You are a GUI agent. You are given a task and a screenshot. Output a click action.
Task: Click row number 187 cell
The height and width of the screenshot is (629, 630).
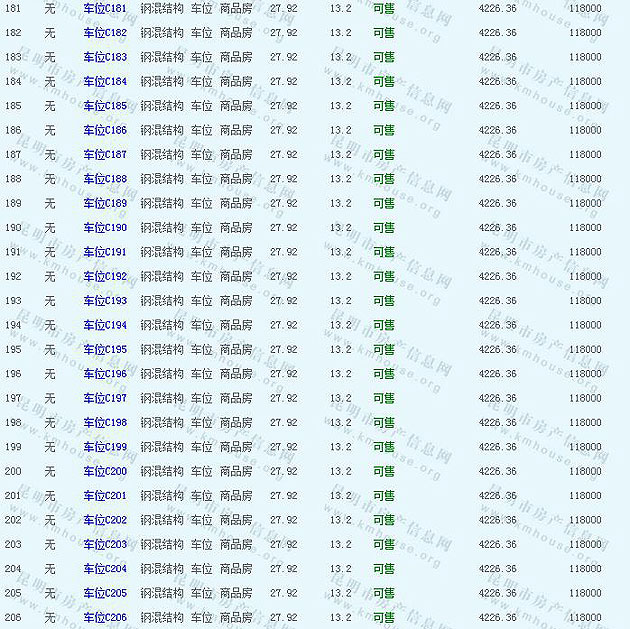[x=13, y=154]
